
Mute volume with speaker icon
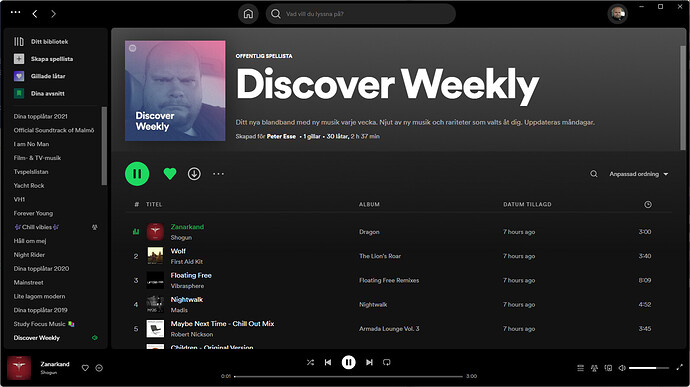tap(622, 368)
